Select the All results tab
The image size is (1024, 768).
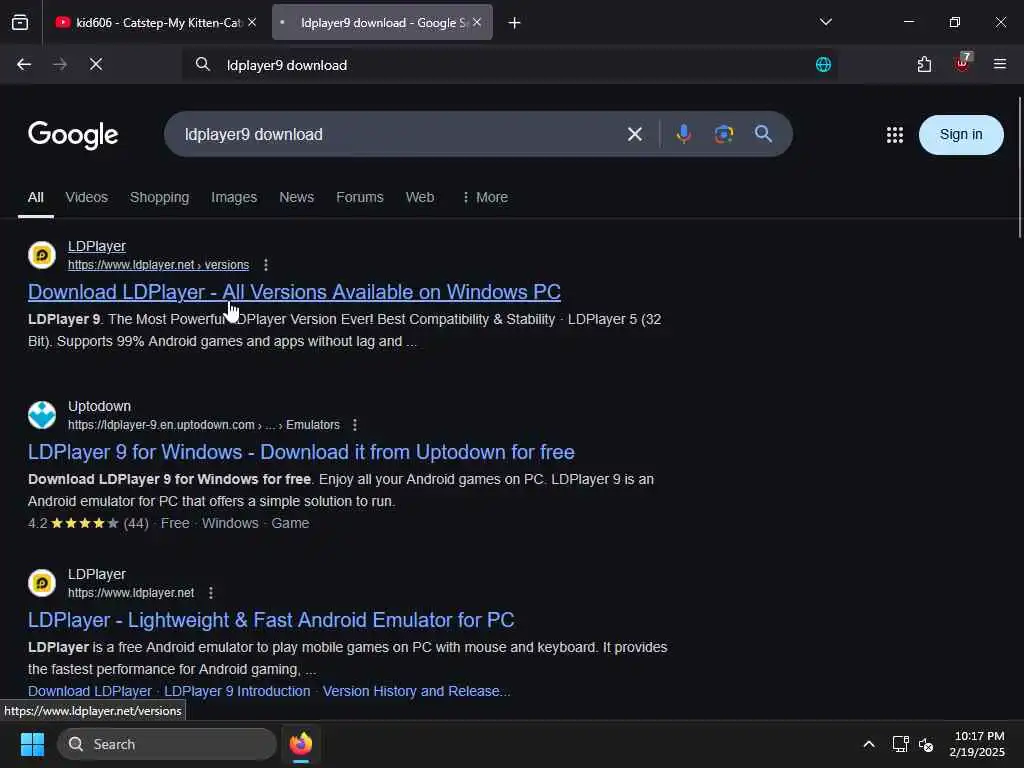pos(35,197)
